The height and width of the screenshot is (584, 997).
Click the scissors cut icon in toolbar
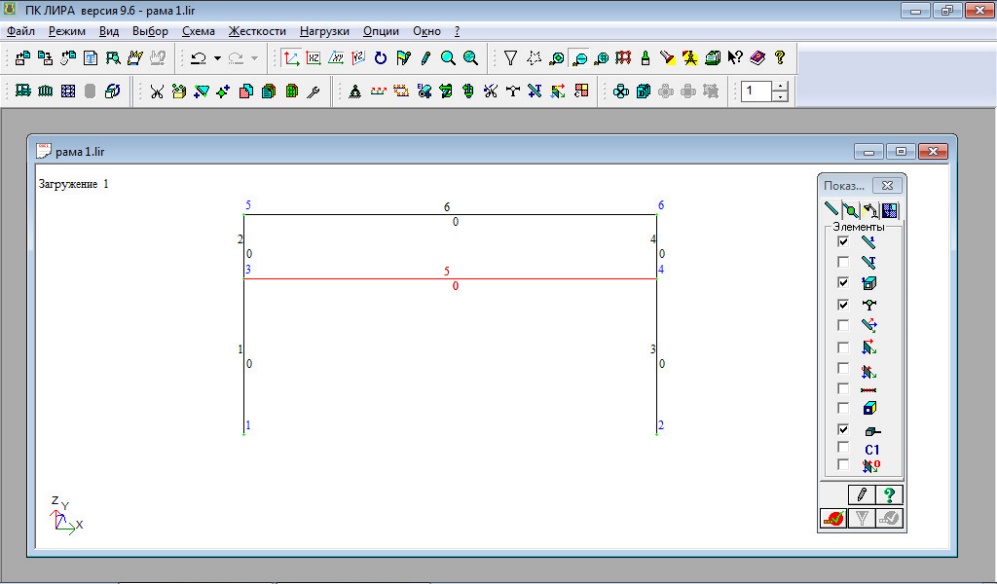[x=156, y=92]
